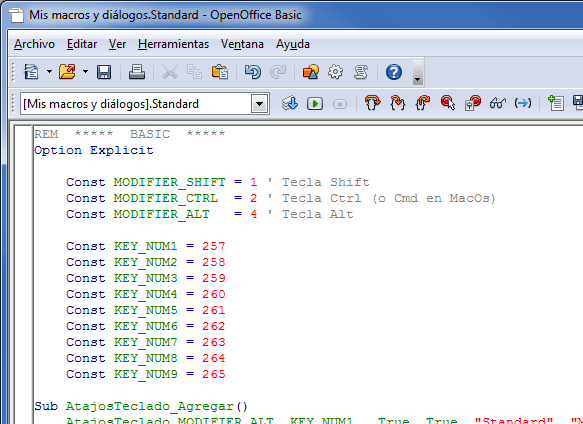Run the BASIC macro

point(315,103)
